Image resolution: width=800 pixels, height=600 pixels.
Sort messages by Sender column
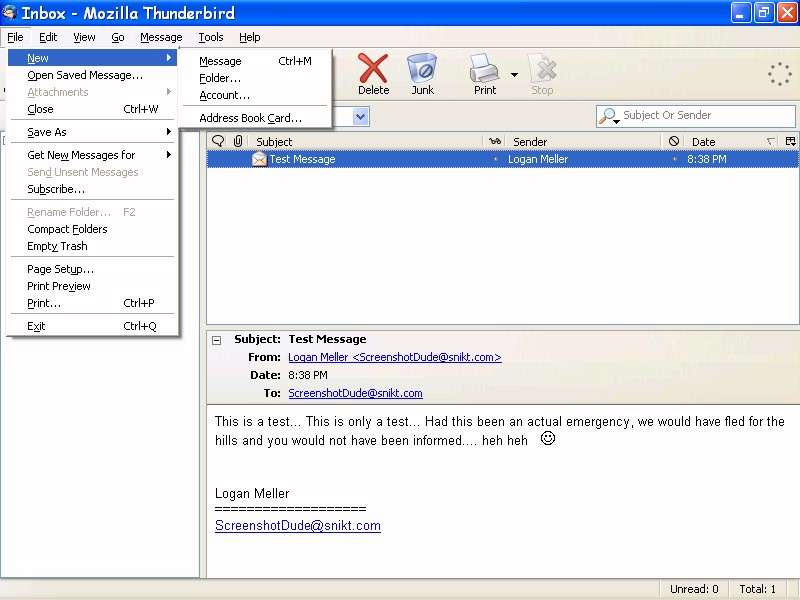point(584,141)
